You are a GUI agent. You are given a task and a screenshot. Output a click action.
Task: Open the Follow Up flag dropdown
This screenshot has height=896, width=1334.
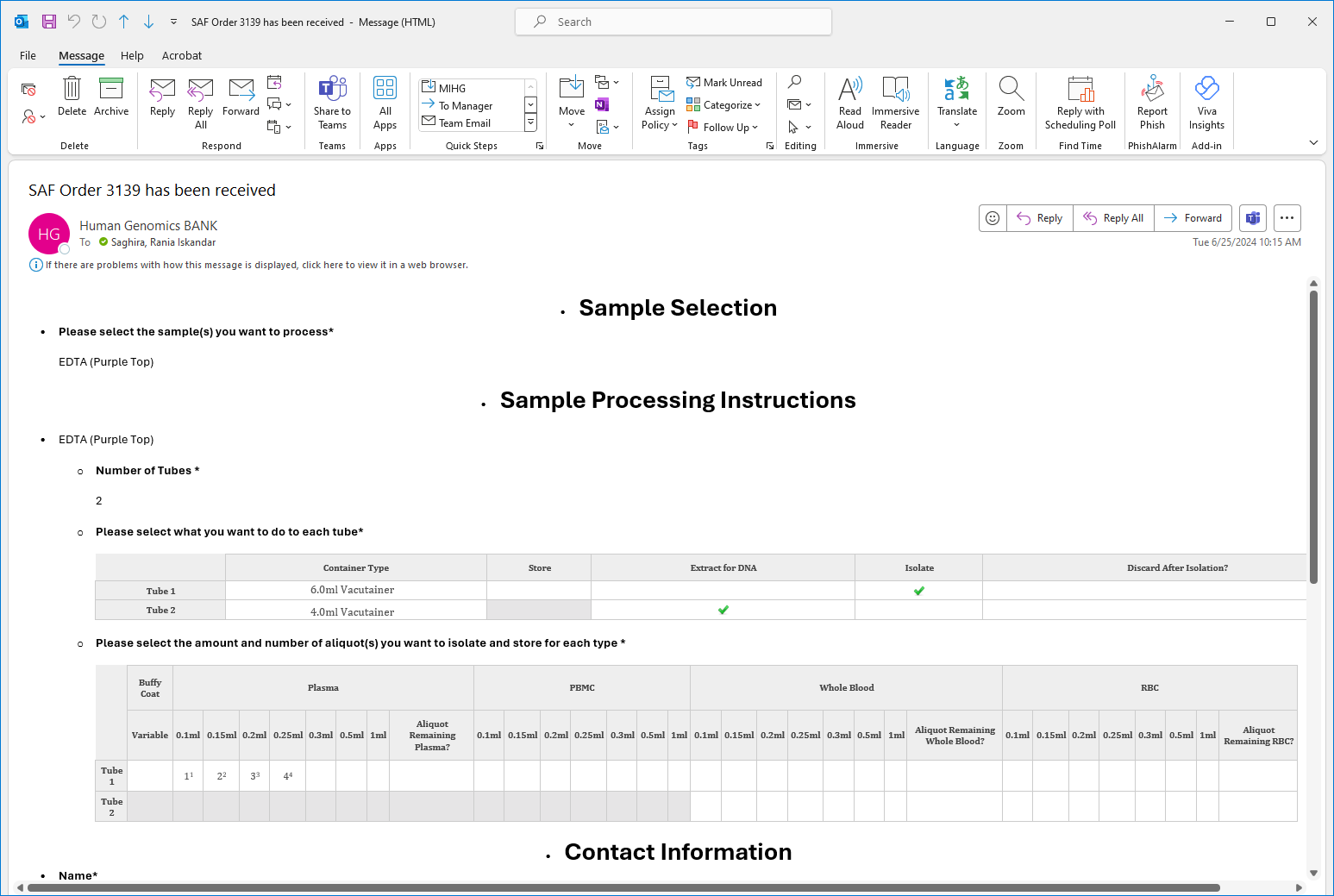pyautogui.click(x=724, y=128)
